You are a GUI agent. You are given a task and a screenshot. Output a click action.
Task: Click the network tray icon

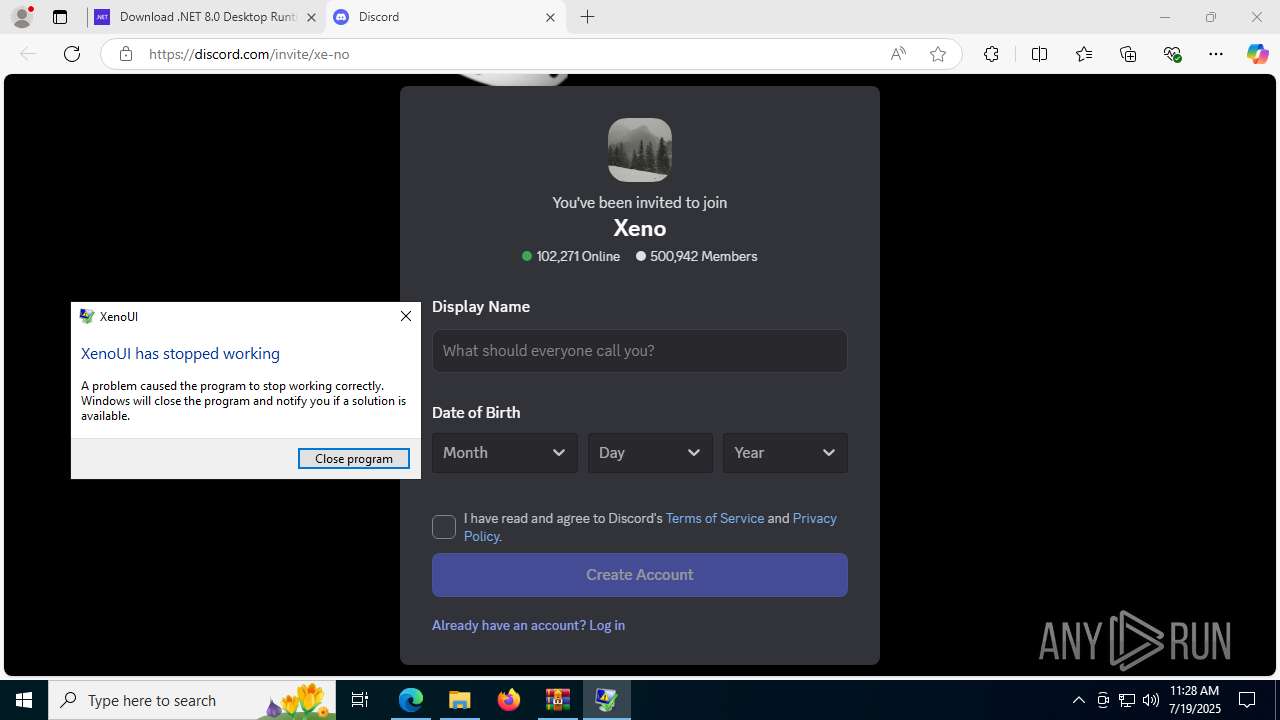pos(1126,700)
